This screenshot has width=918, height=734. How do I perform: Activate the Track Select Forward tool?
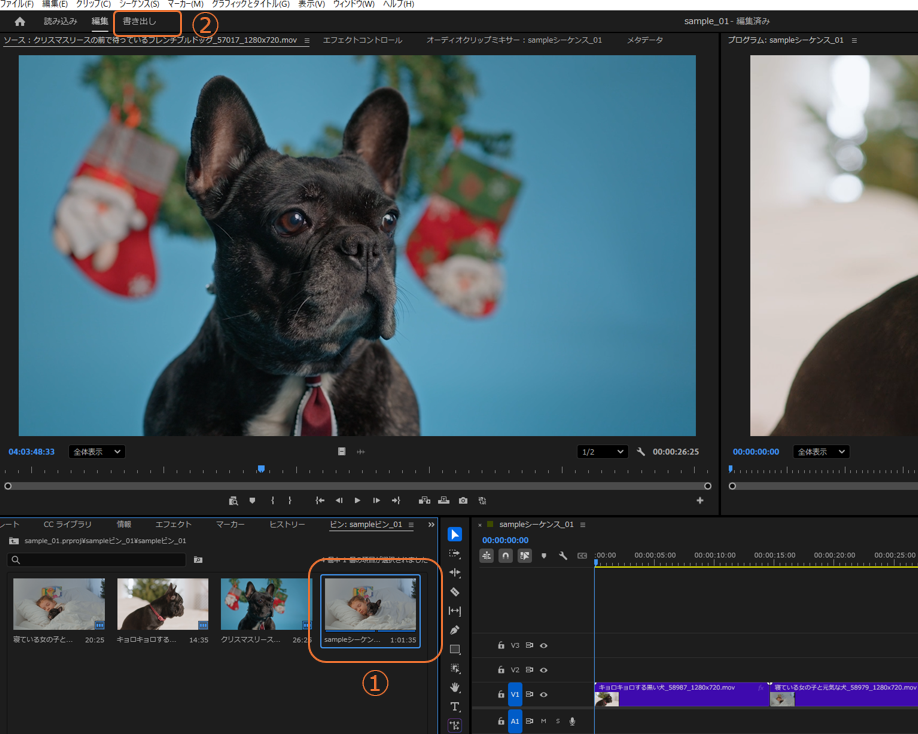coord(455,554)
